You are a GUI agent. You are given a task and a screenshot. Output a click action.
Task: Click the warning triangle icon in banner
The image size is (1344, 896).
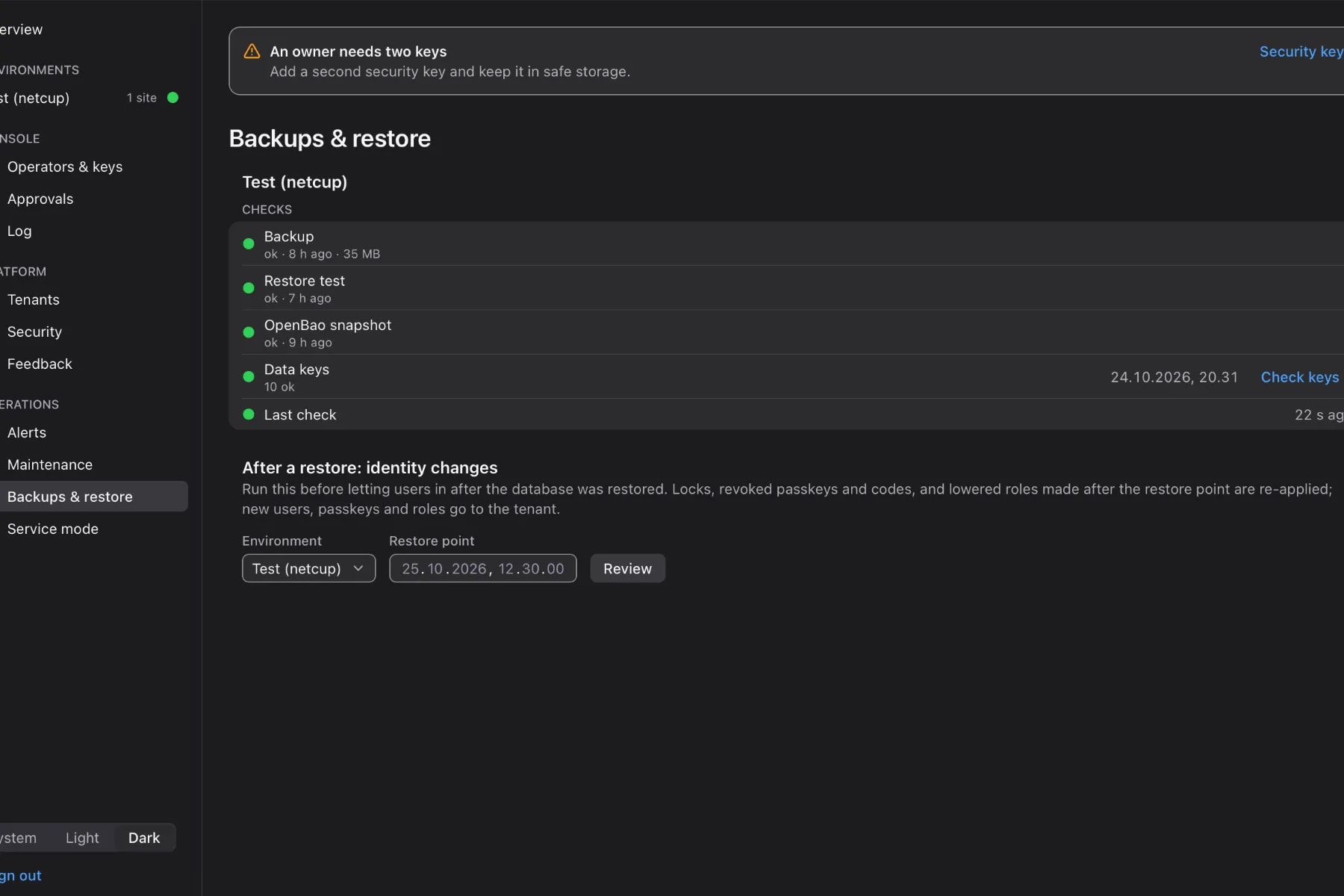click(x=252, y=51)
